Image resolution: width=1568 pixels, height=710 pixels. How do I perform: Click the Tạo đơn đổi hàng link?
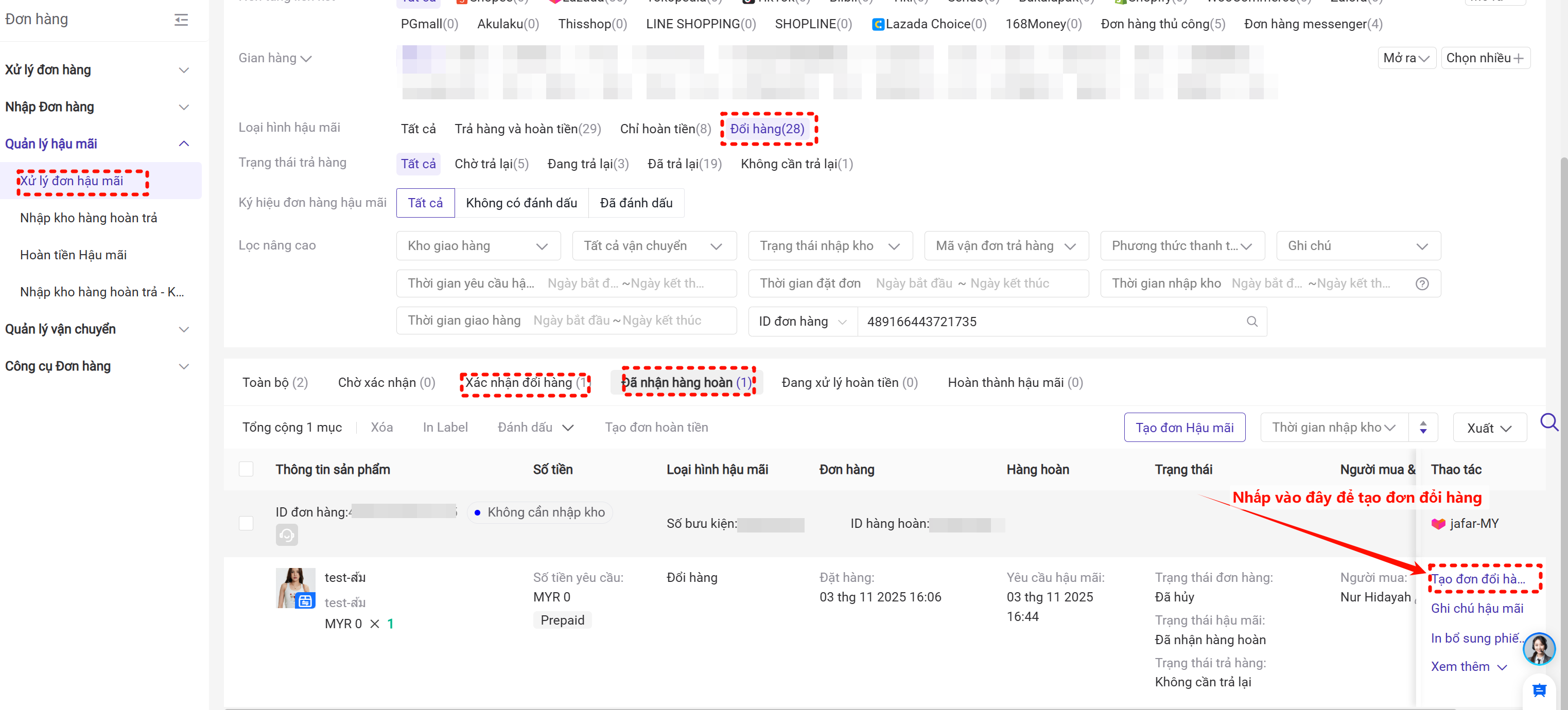pyautogui.click(x=1478, y=579)
